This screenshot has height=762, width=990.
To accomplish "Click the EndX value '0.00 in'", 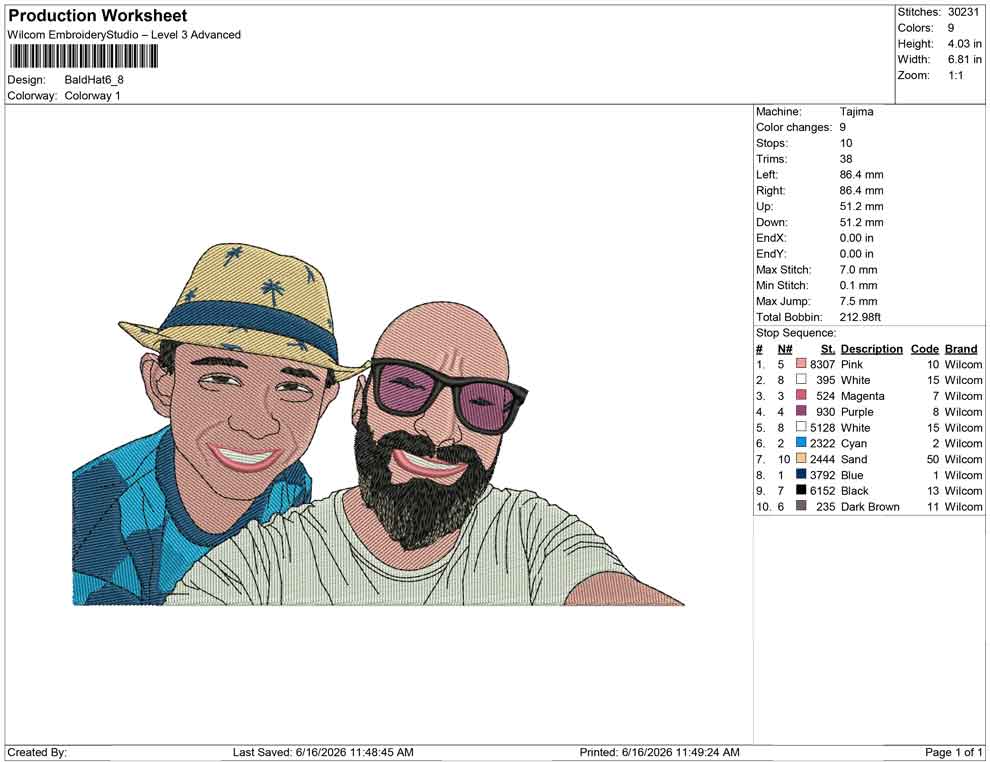I will tap(856, 238).
